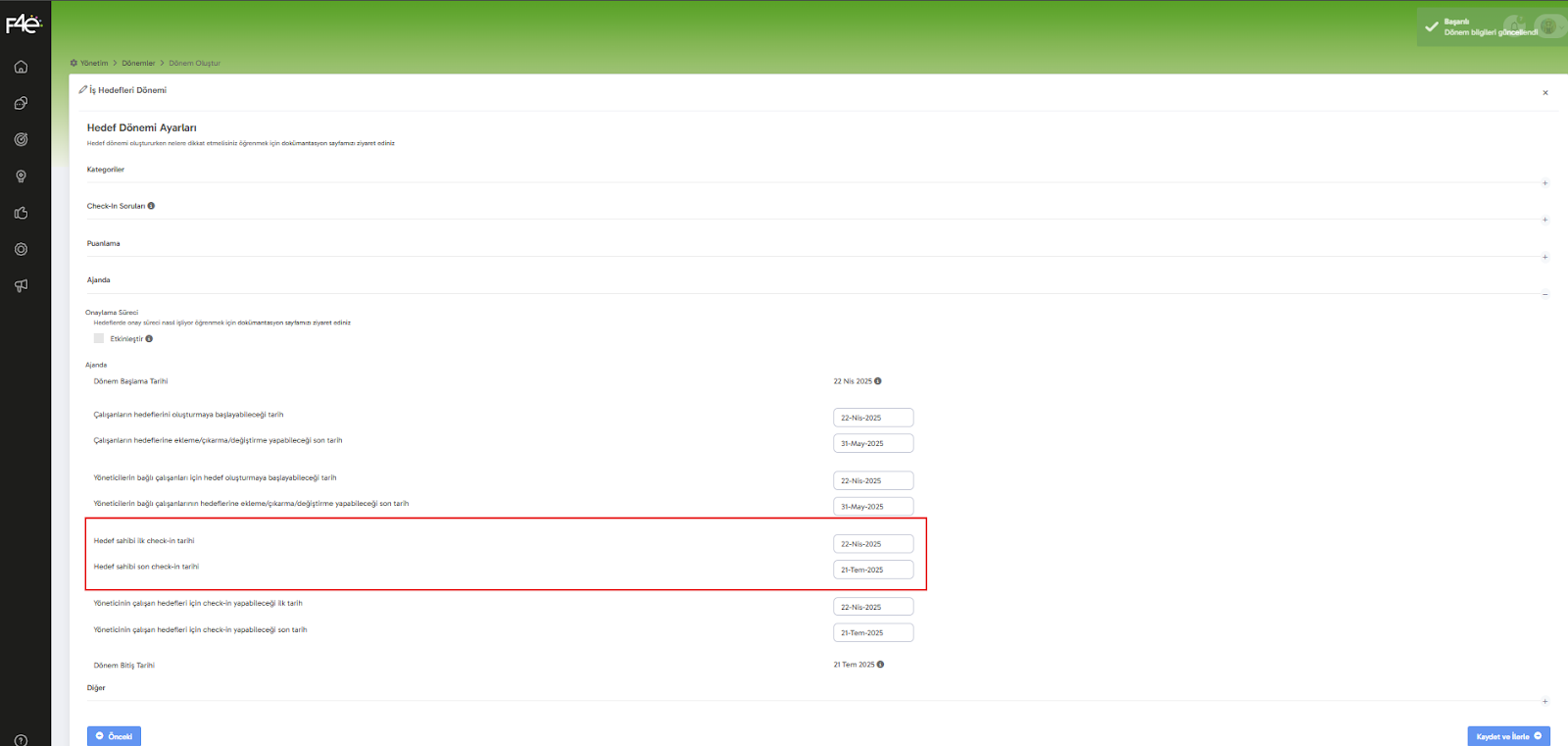The height and width of the screenshot is (746, 1568).
Task: Open the Hedef sahibi ilk check-in date field
Action: tap(872, 544)
